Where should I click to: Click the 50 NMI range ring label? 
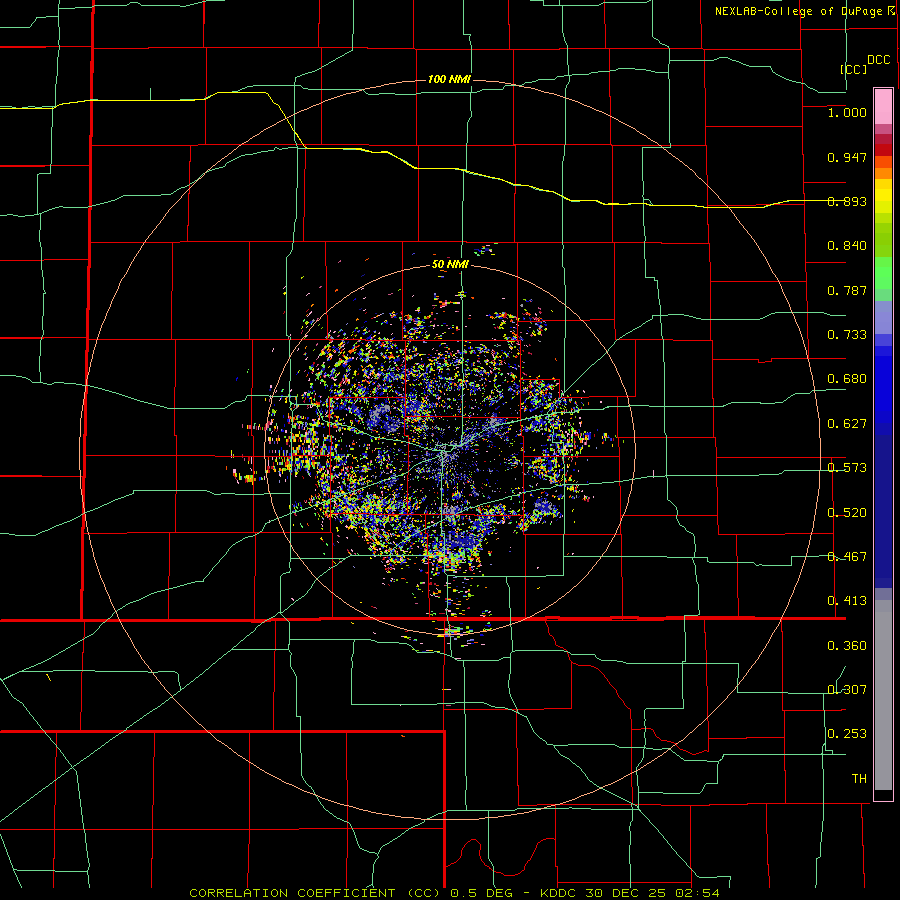[450, 265]
